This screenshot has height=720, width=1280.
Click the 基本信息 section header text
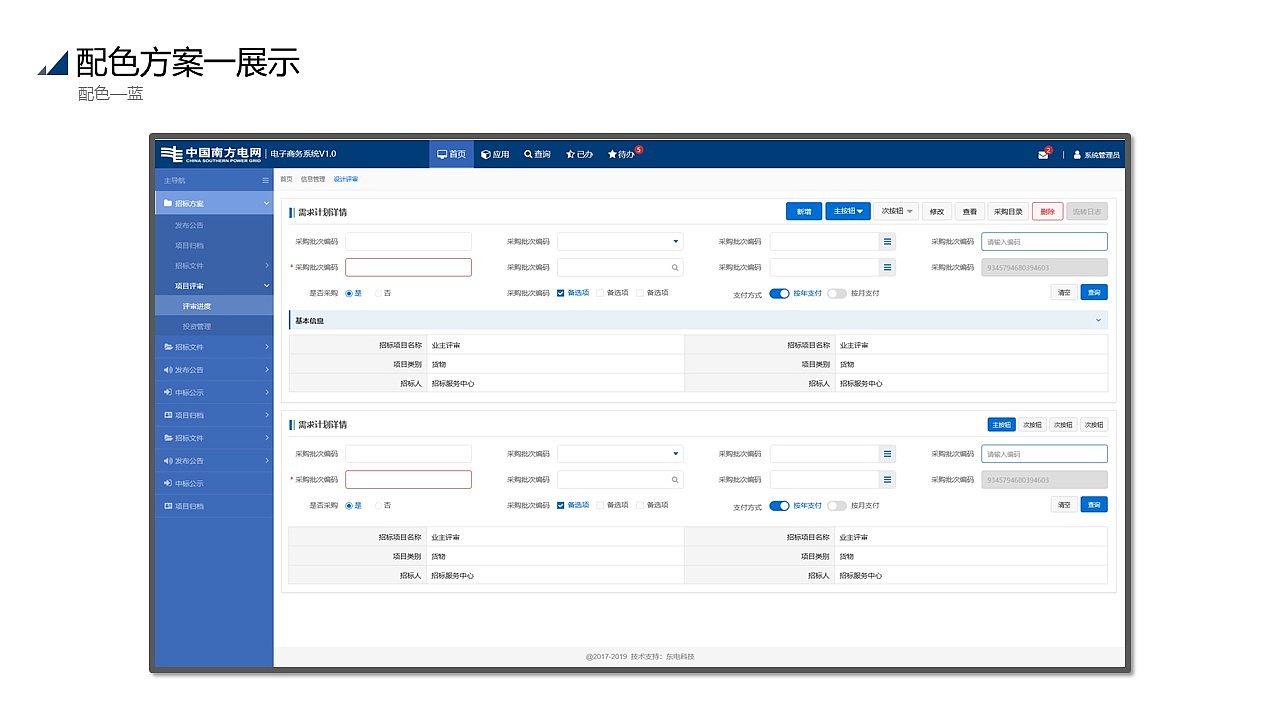click(x=309, y=321)
